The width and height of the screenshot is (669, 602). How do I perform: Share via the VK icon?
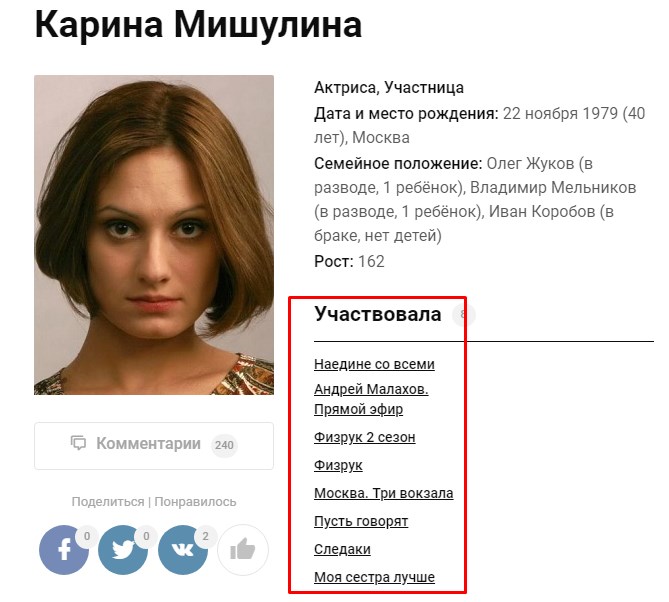[183, 550]
